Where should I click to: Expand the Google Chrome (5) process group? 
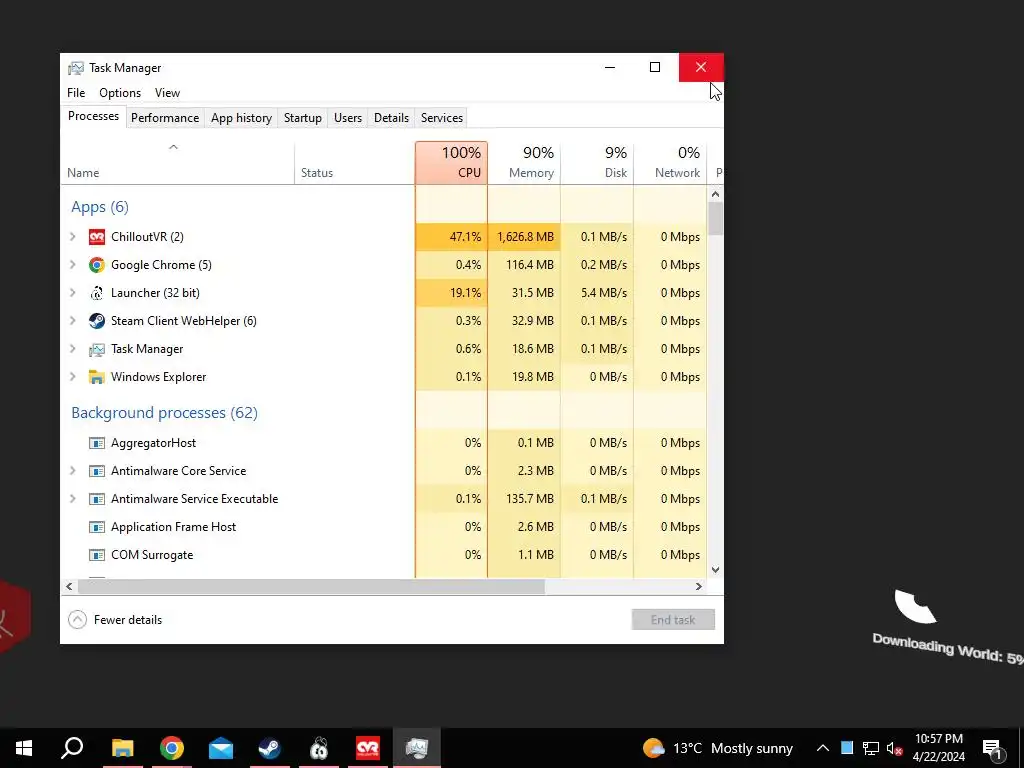[x=72, y=264]
